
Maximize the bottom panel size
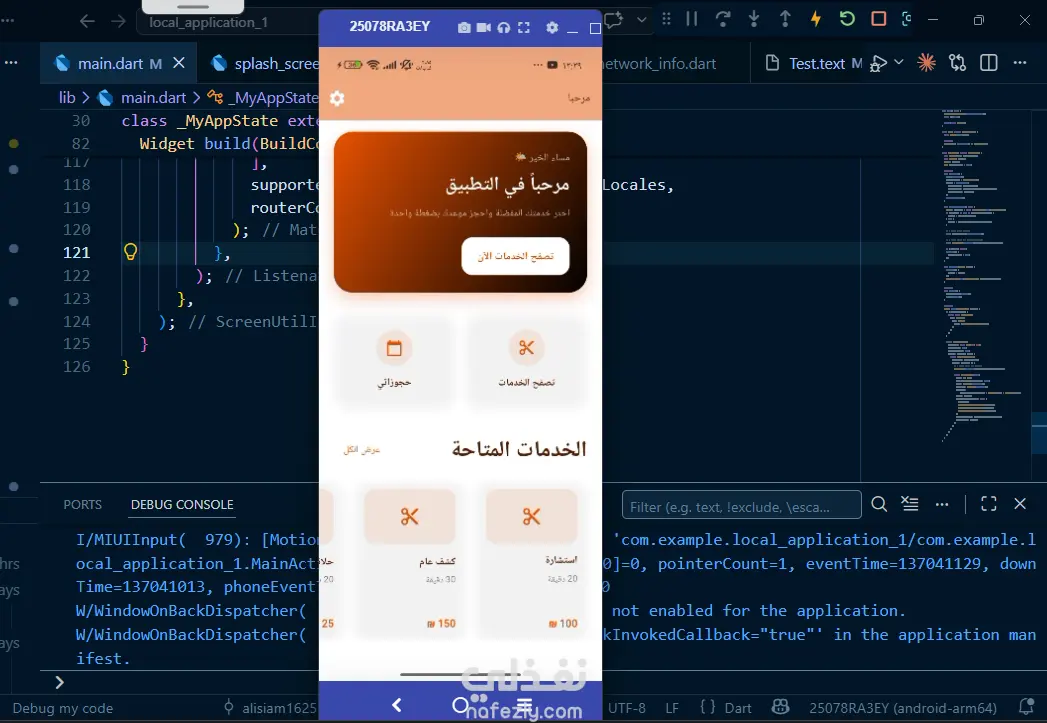coord(988,504)
